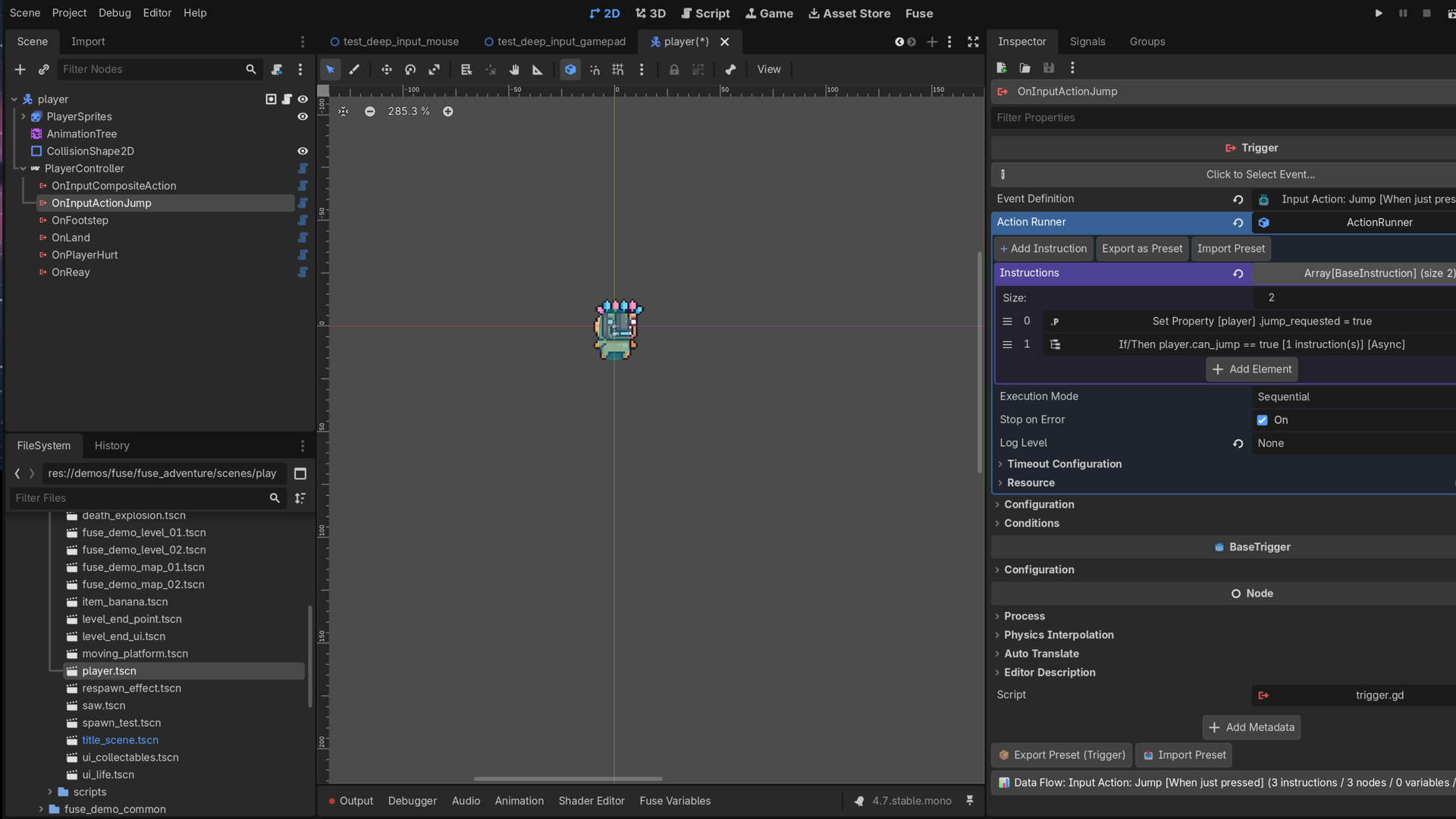The width and height of the screenshot is (1456, 819).
Task: Toggle visibility of the player root node
Action: (x=303, y=99)
